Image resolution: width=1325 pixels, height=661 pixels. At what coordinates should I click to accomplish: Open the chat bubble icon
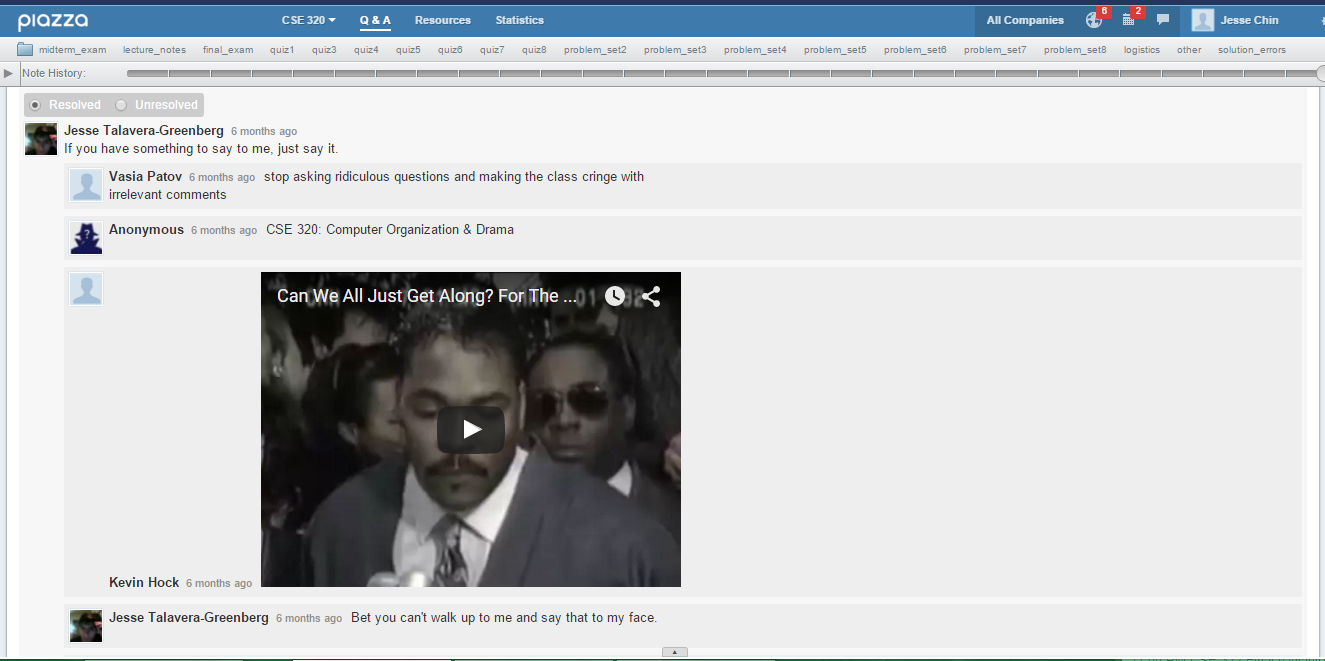click(1163, 20)
